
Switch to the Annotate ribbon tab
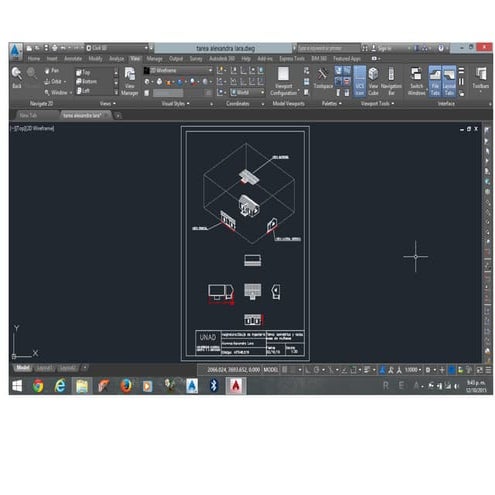73,59
